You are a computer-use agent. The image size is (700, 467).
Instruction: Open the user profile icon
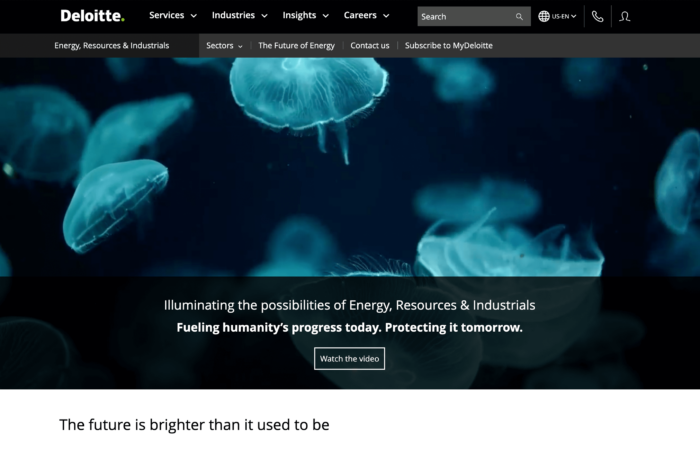click(625, 17)
